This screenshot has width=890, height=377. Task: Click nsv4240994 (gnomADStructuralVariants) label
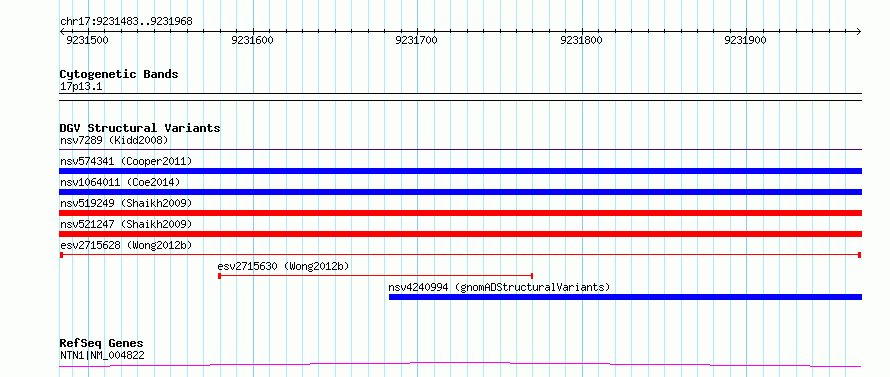(499, 287)
